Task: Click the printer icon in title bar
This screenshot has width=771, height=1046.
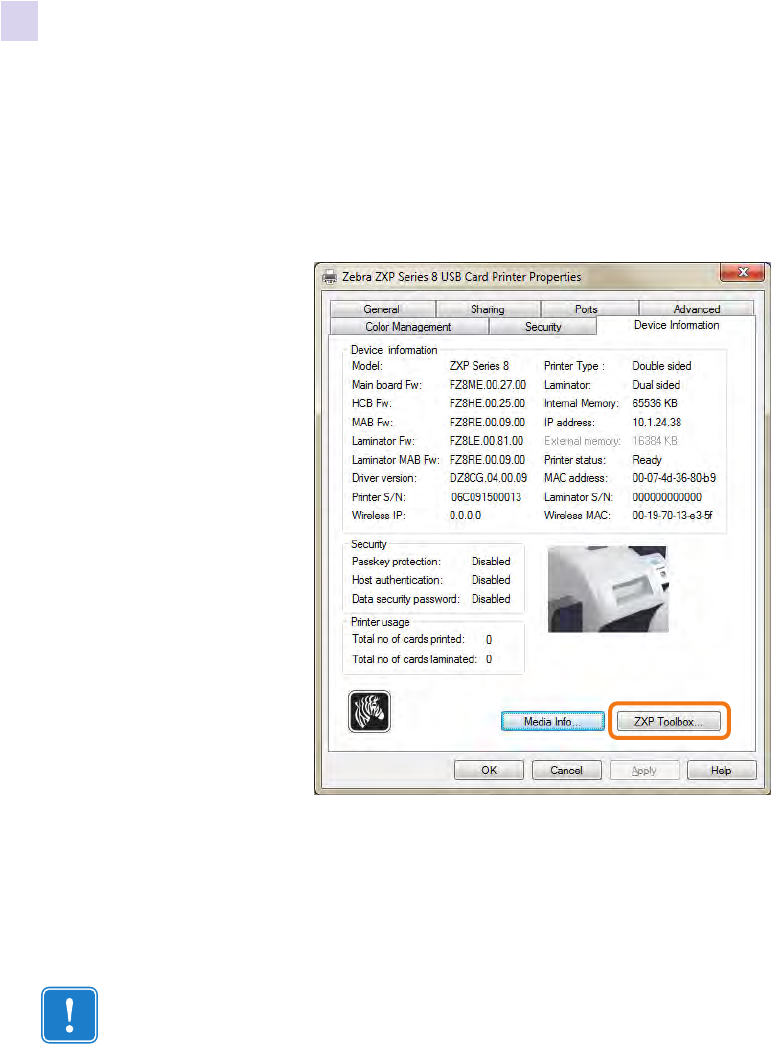Action: [329, 277]
